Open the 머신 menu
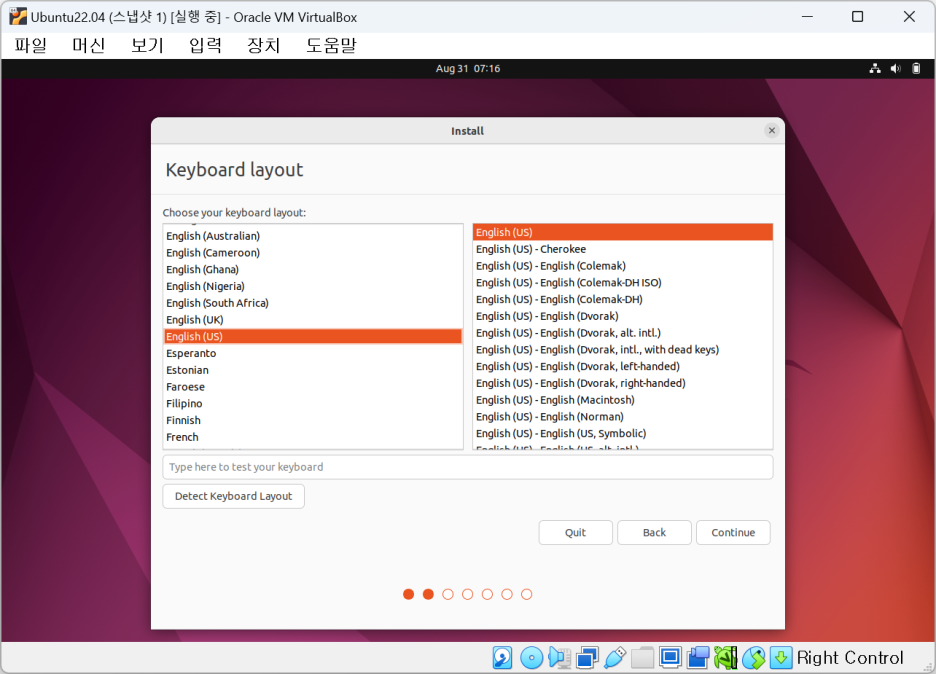 click(89, 45)
